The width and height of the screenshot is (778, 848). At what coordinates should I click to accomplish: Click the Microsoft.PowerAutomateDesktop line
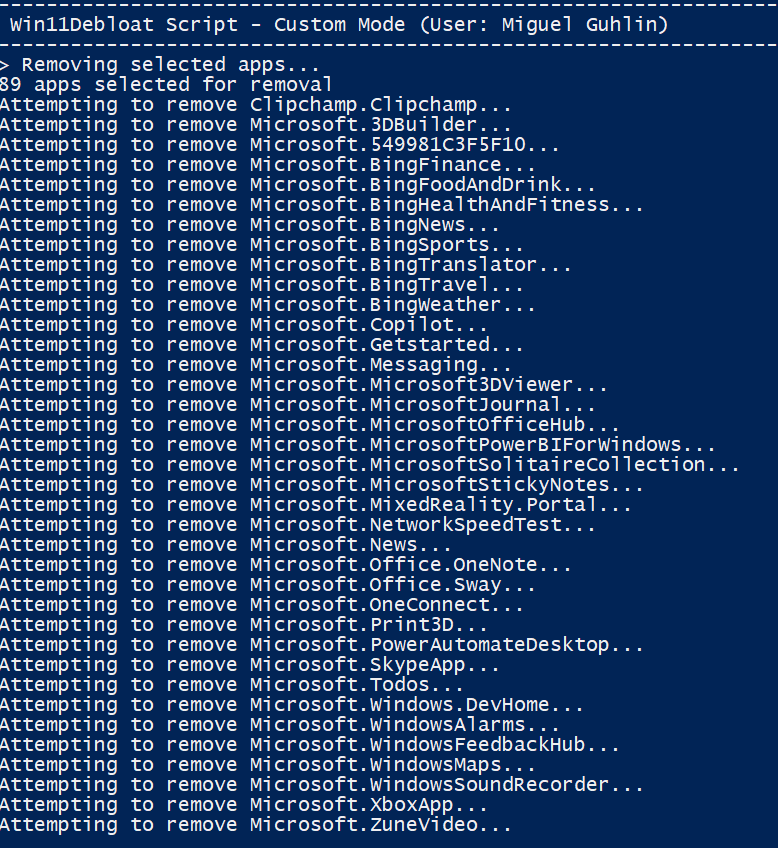(322, 645)
